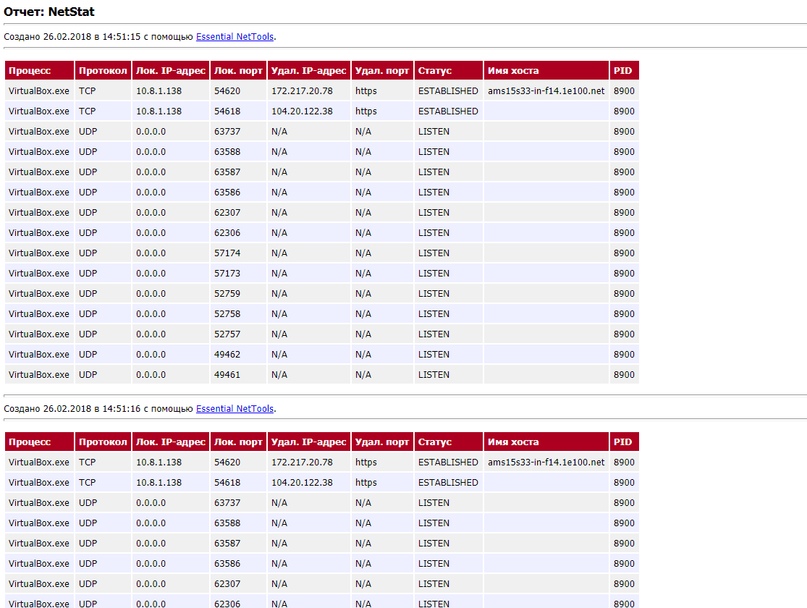The width and height of the screenshot is (807, 608).
Task: Click local port 57173 cell
Action: tap(227, 273)
